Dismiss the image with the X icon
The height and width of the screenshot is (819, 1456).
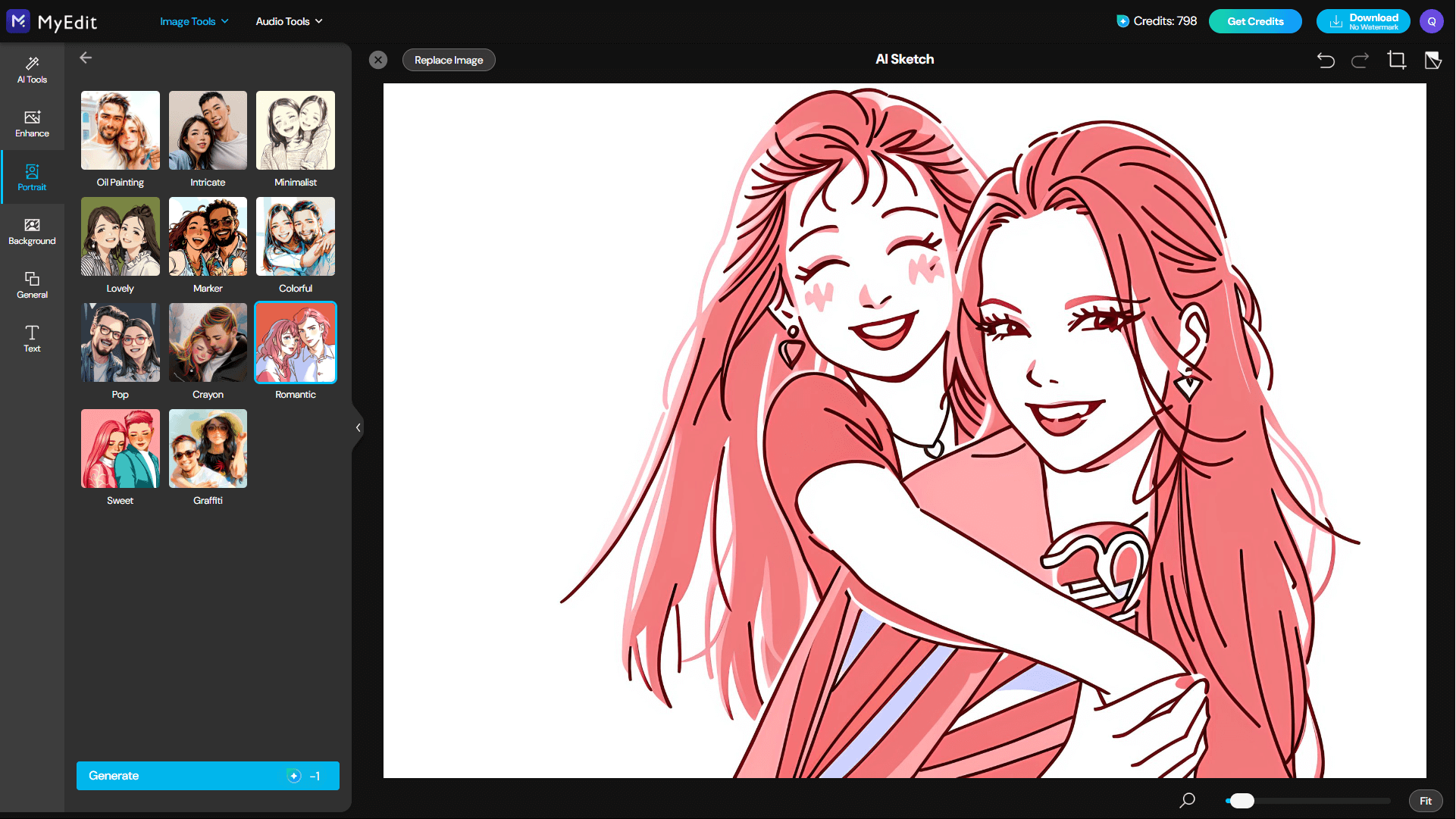pyautogui.click(x=378, y=59)
